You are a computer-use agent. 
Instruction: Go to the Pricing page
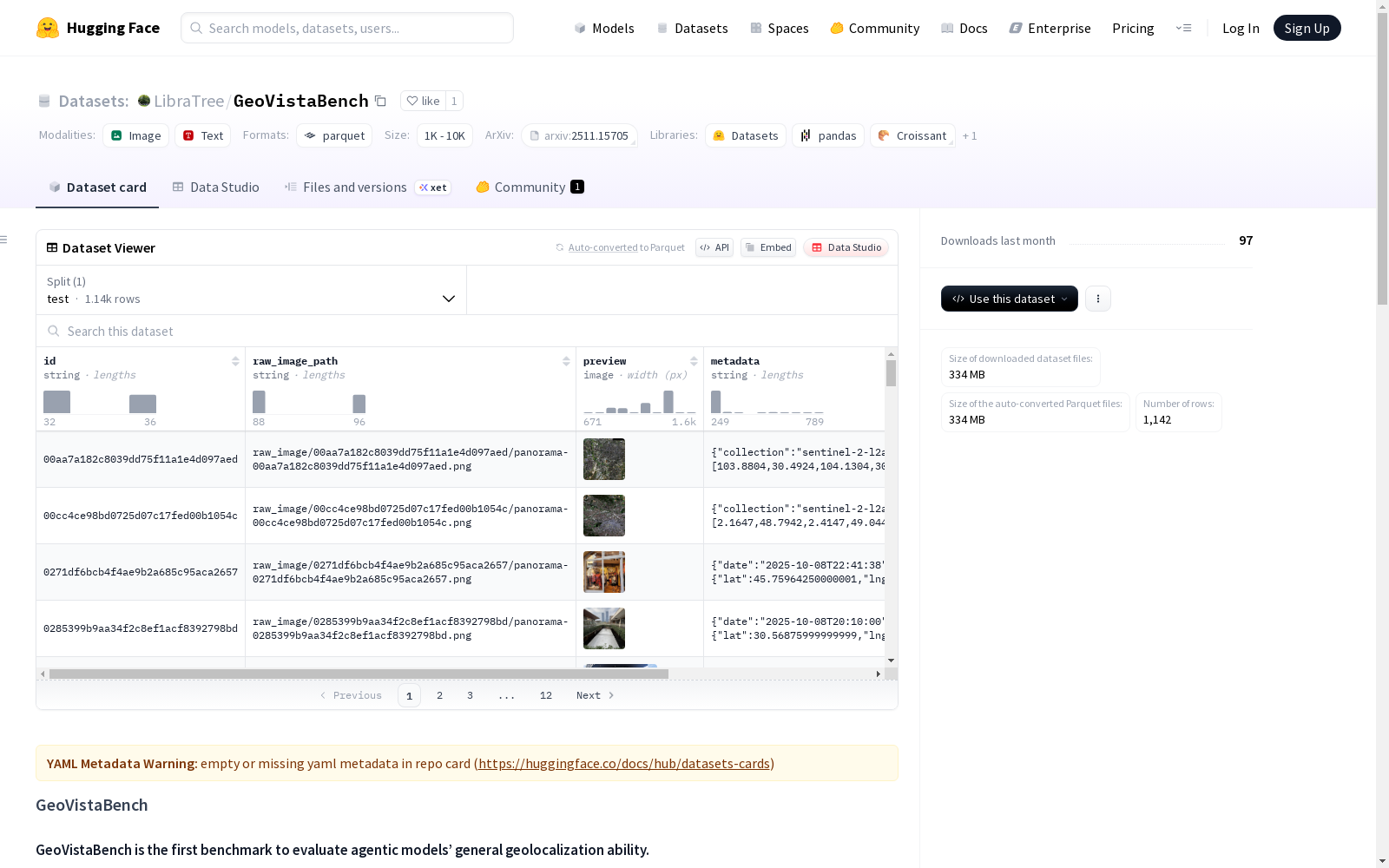1133,28
